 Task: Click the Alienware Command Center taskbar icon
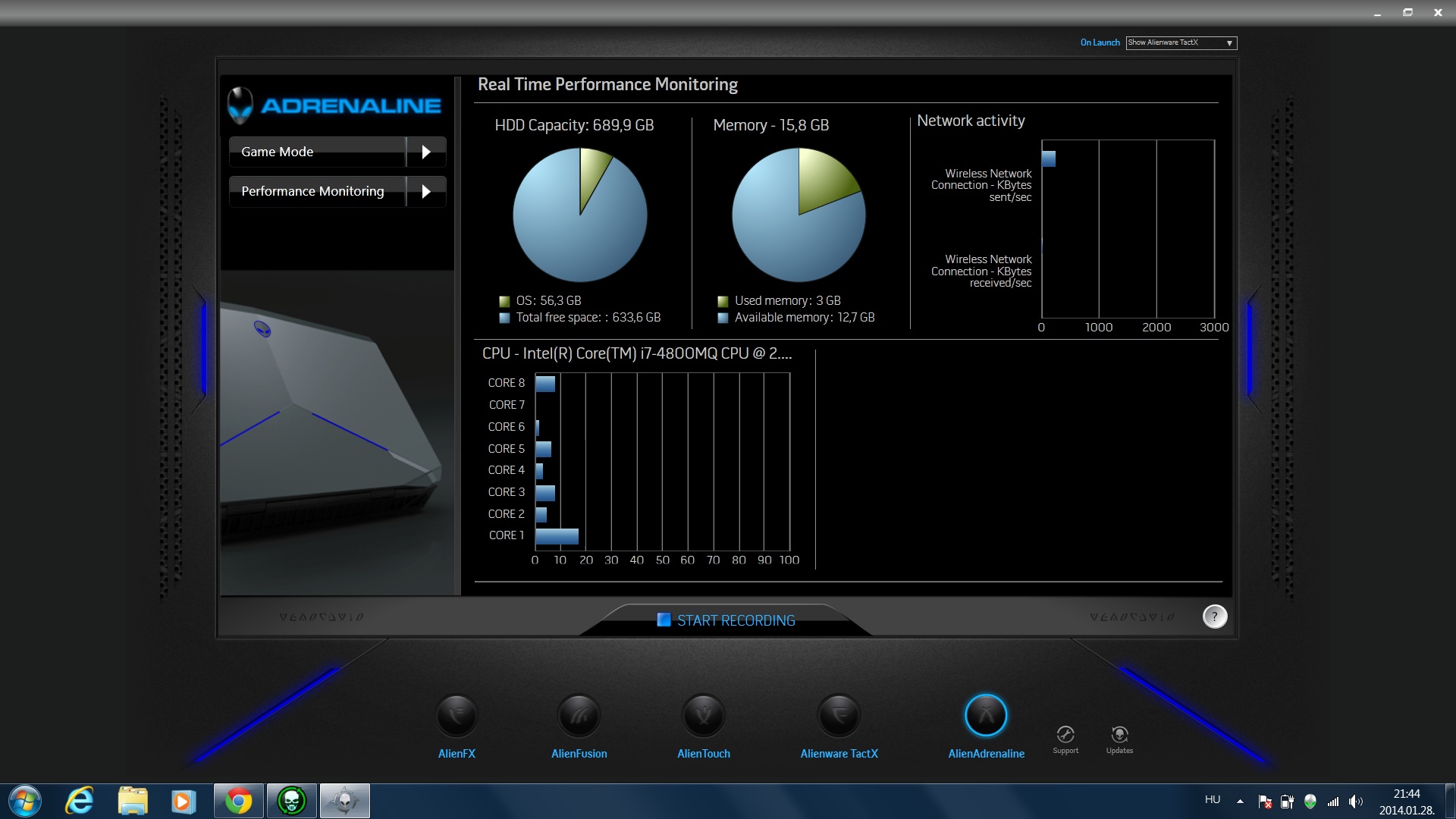[344, 801]
